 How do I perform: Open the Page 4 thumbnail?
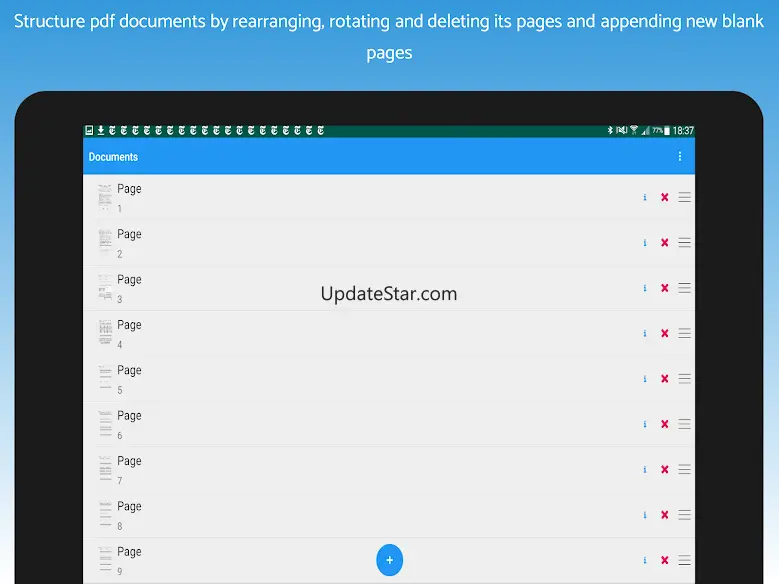[105, 334]
